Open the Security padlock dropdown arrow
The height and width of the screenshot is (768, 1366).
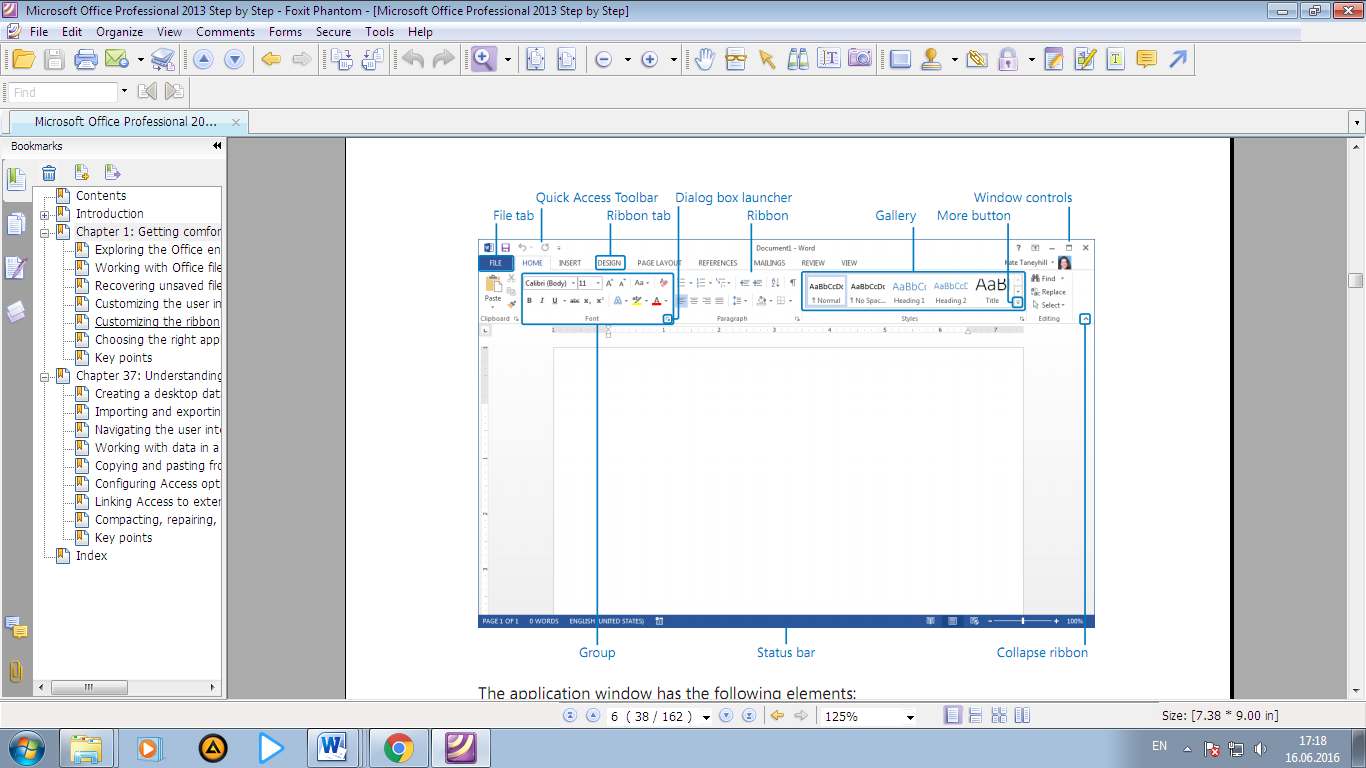pyautogui.click(x=1031, y=60)
